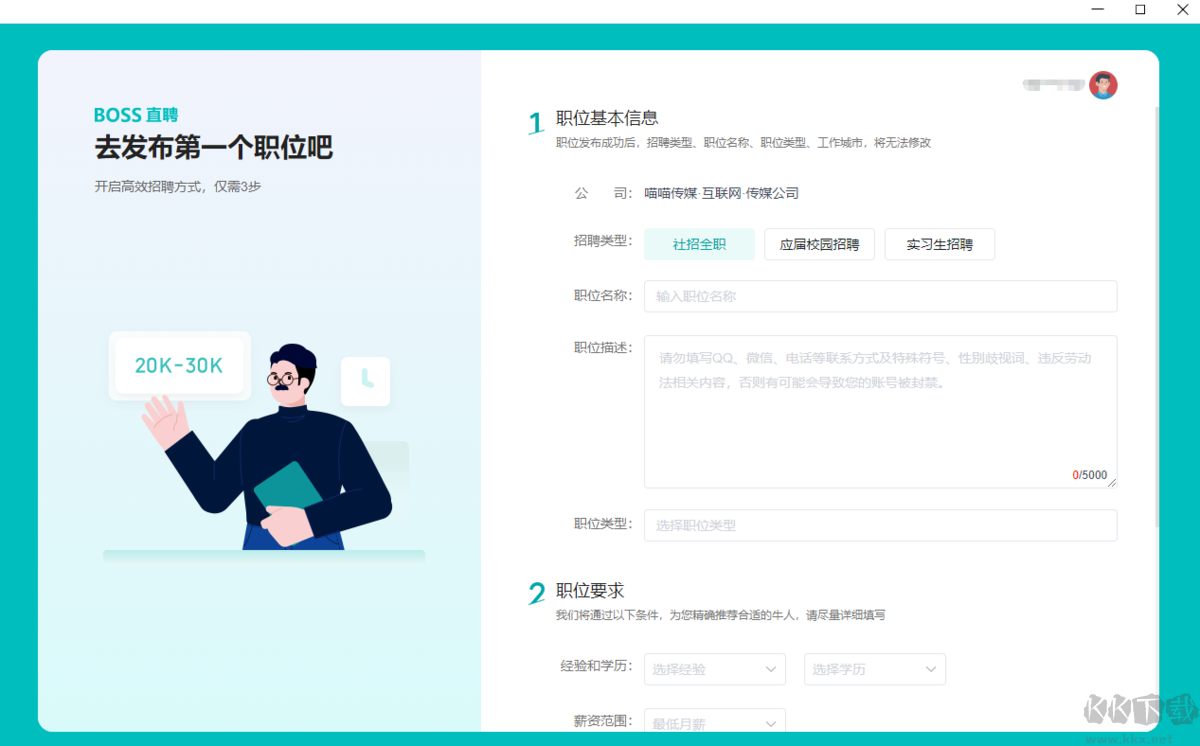1200x746 pixels.
Task: Minimize the BOSS直聘 window
Action: tap(1097, 10)
